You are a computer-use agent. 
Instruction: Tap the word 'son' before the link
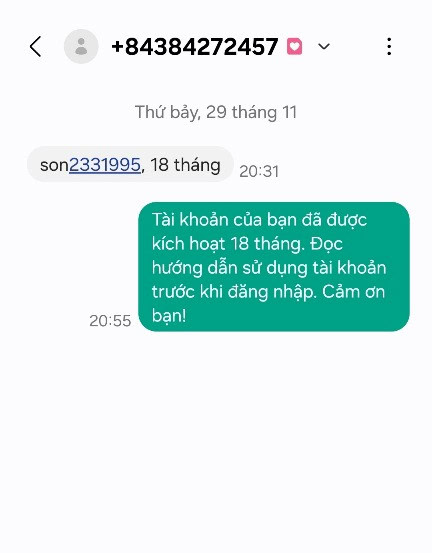pos(54,165)
